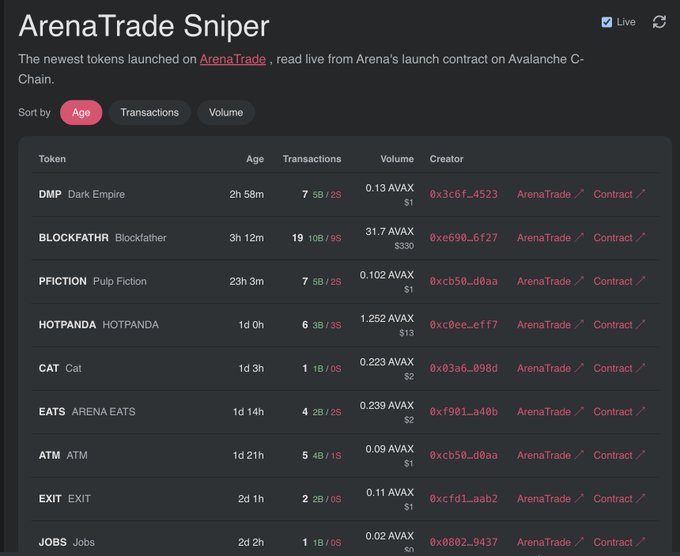
Task: Click the ArenaTrade Sniper page title
Action: tap(144, 26)
